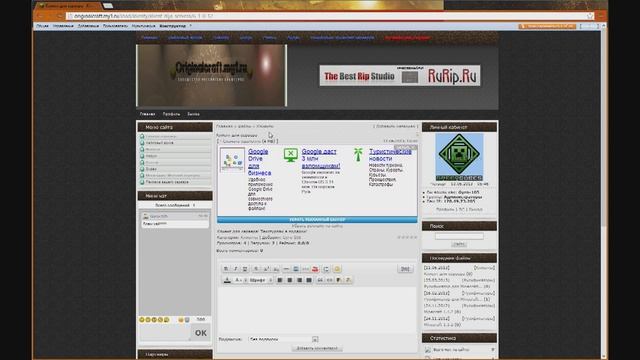Toggle bold in the comment editor
The image size is (640, 360).
tap(226, 269)
